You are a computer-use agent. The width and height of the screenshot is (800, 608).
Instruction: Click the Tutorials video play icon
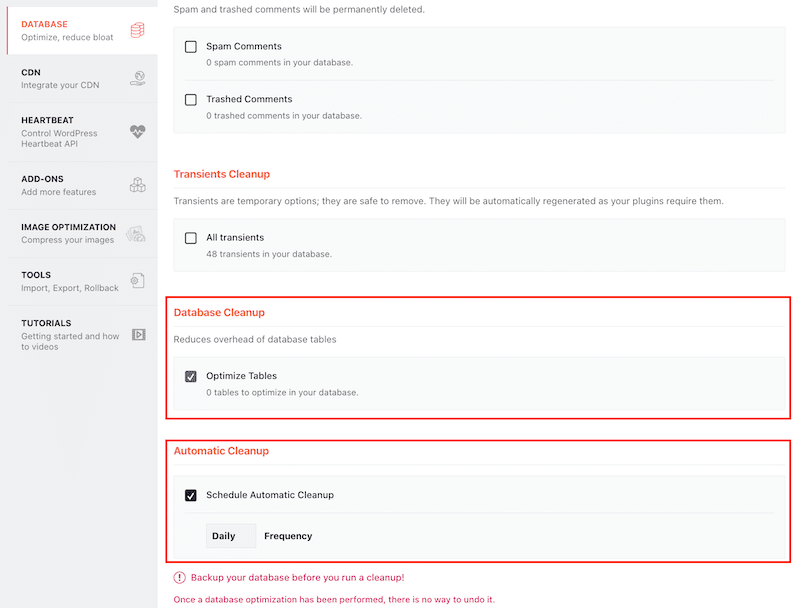(x=139, y=335)
